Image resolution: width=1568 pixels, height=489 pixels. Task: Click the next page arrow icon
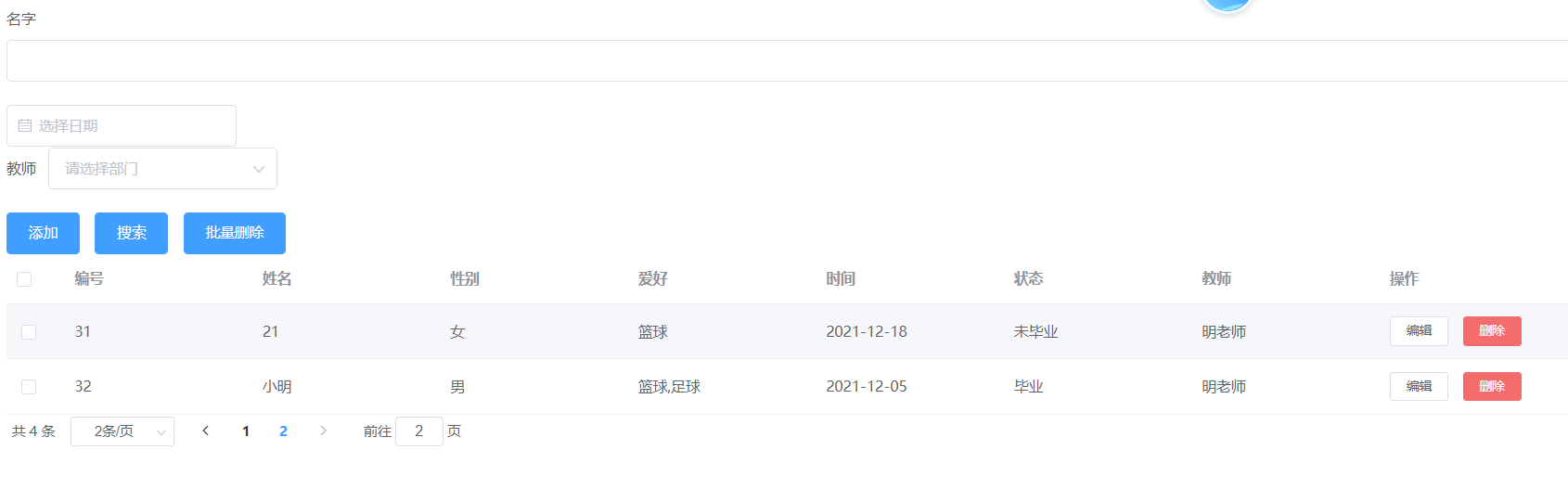click(323, 431)
